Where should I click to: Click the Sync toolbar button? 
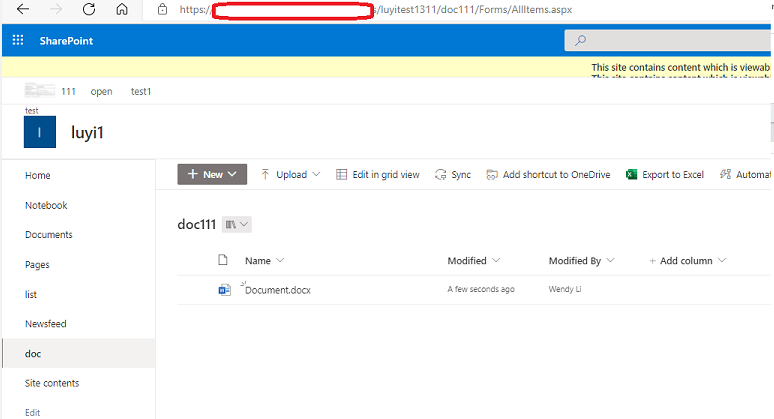pos(453,174)
